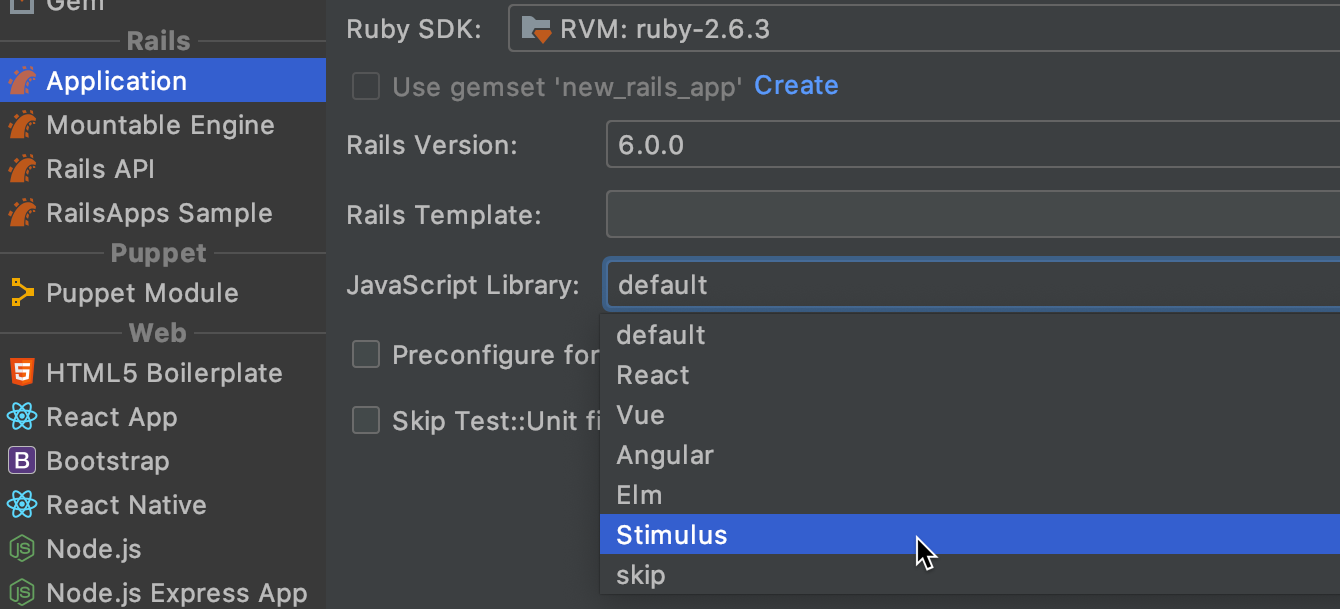1340x609 pixels.
Task: Select Node.js Express App project type
Action: click(x=177, y=593)
